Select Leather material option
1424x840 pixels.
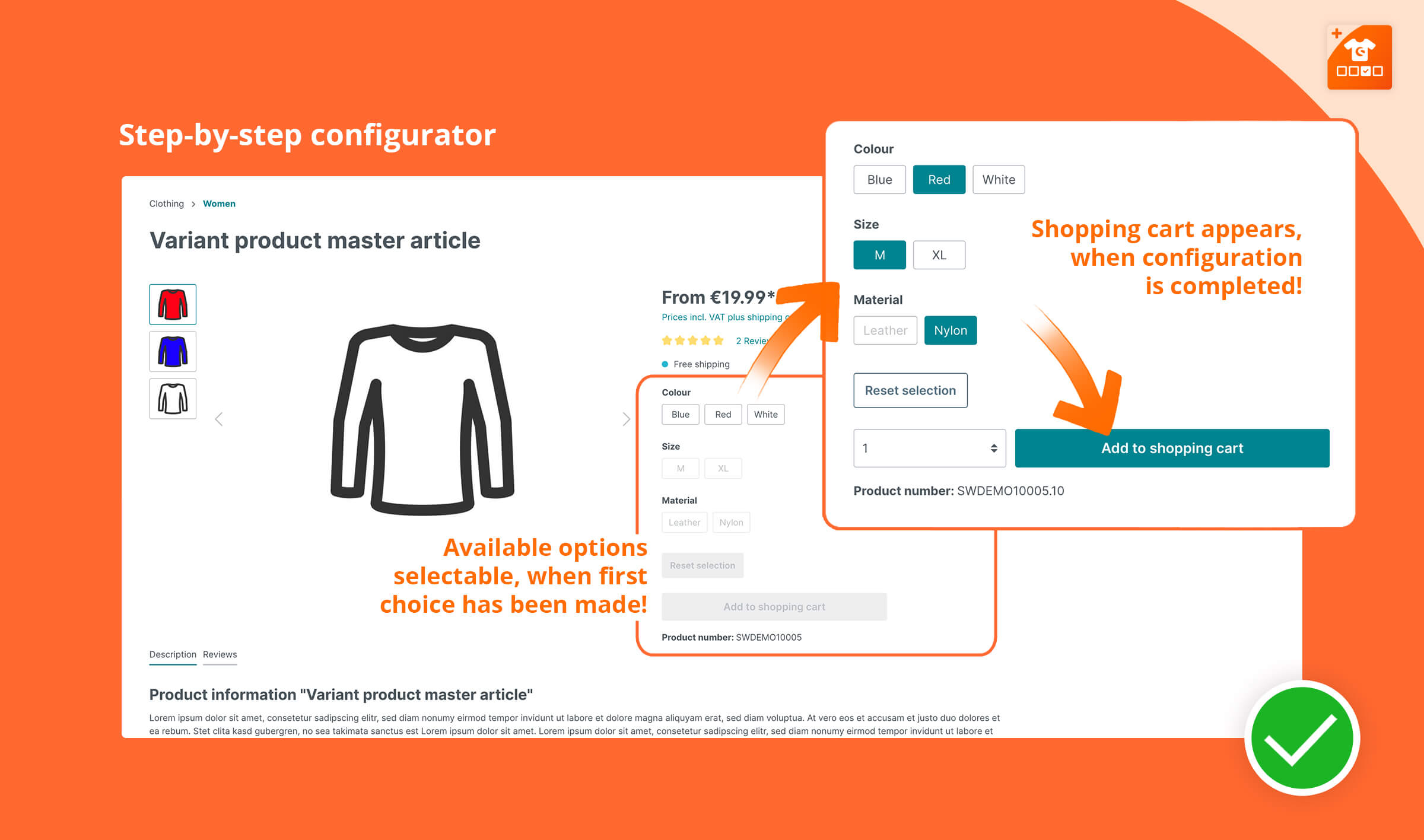tap(884, 330)
